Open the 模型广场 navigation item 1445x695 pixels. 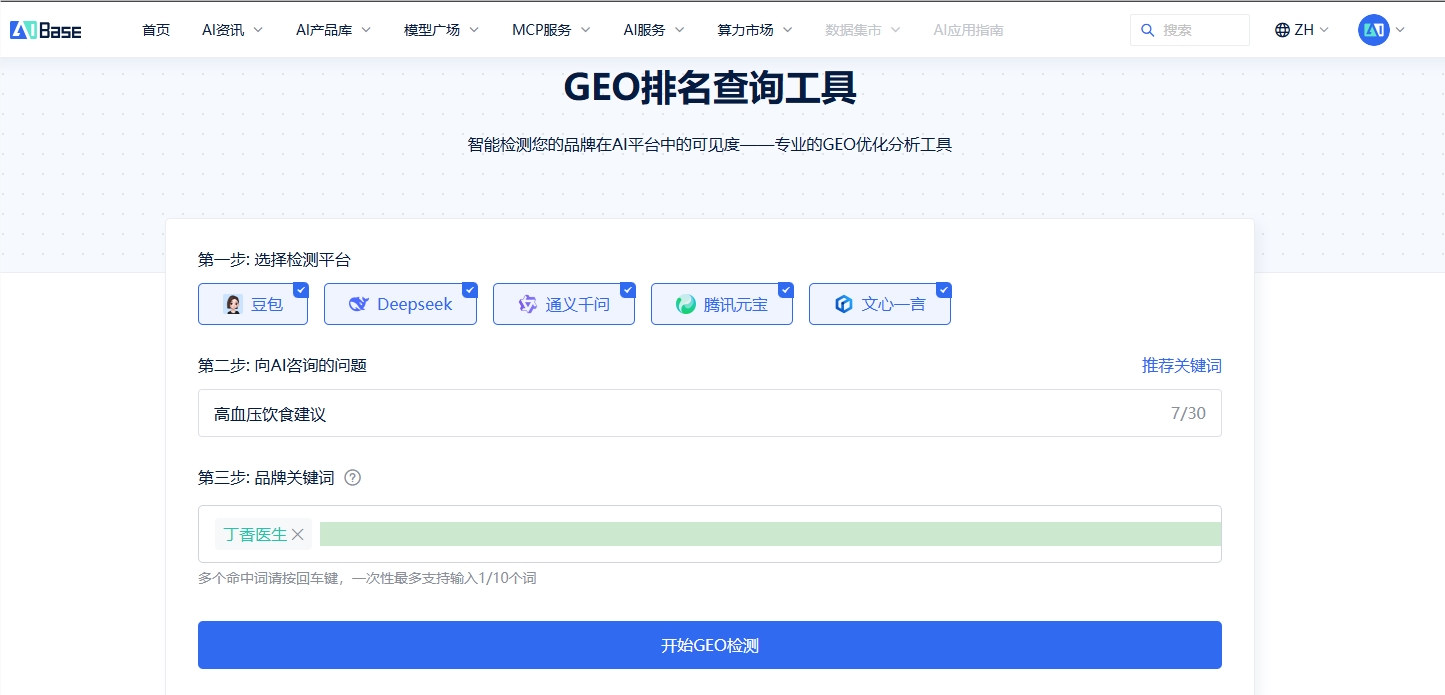pyautogui.click(x=432, y=30)
